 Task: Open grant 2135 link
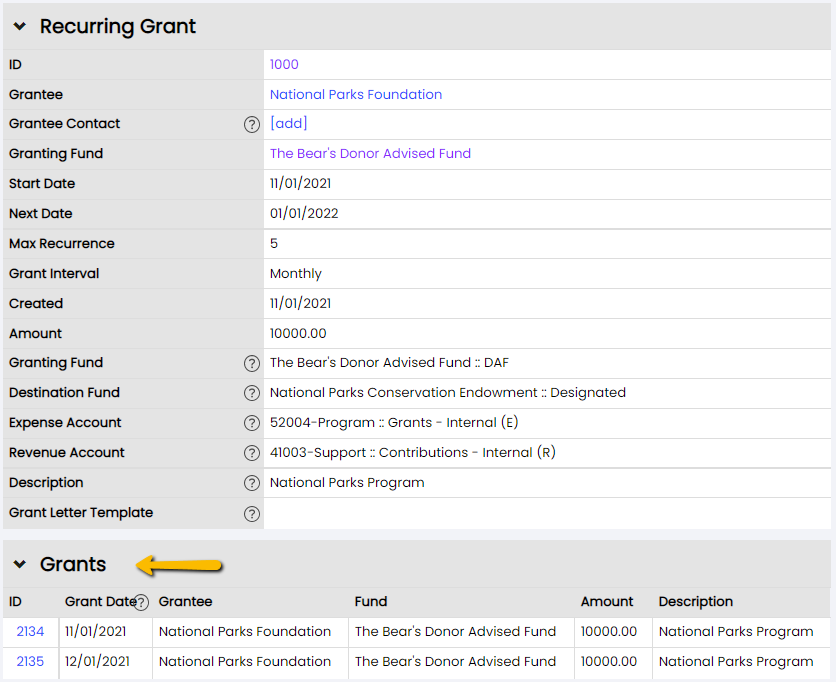[x=30, y=661]
